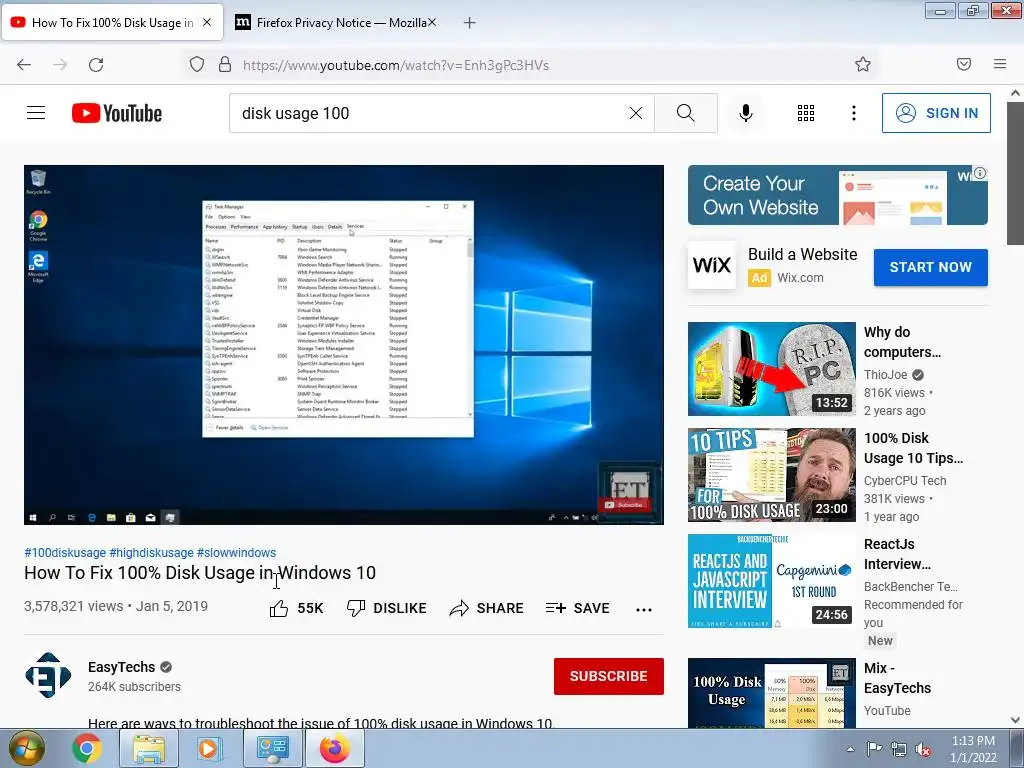The width and height of the screenshot is (1024, 768).
Task: Open a new tab with the plus icon
Action: (x=469, y=23)
